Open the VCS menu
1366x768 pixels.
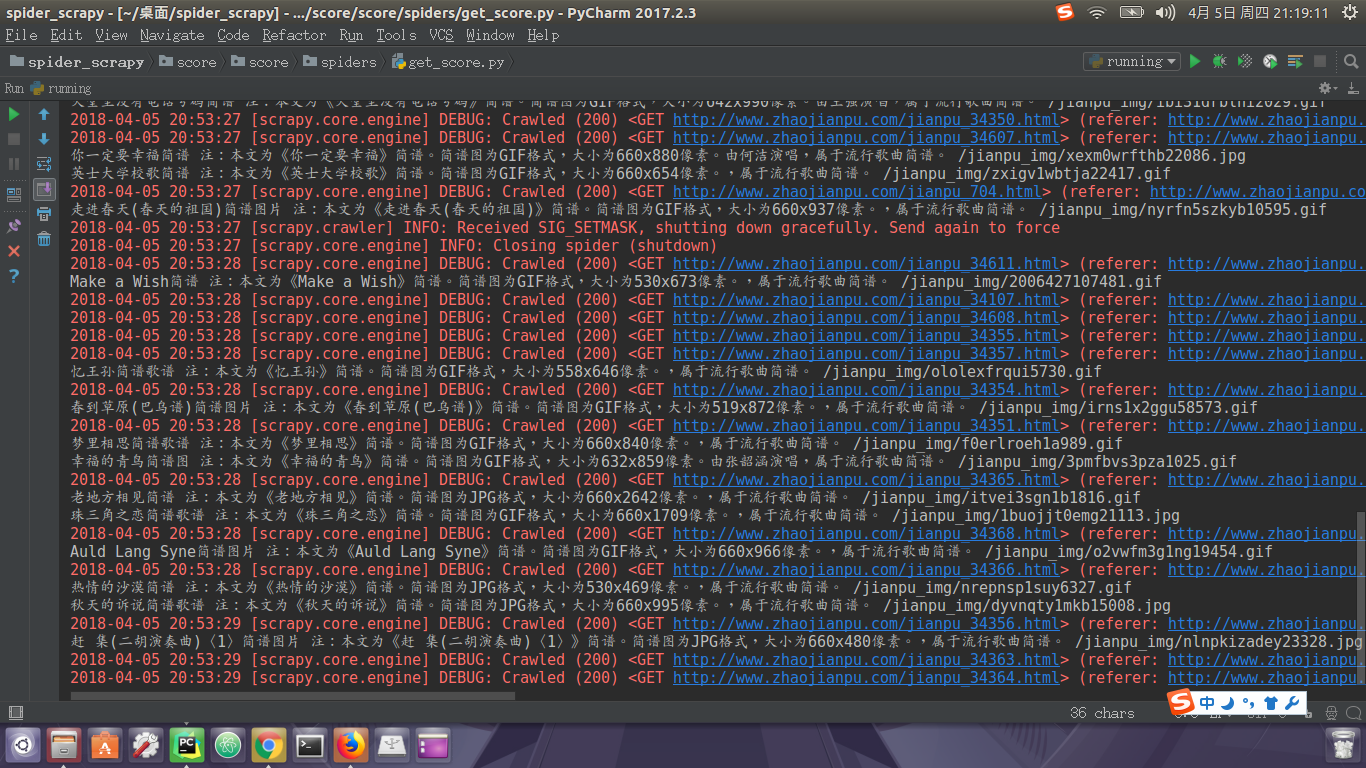click(441, 35)
